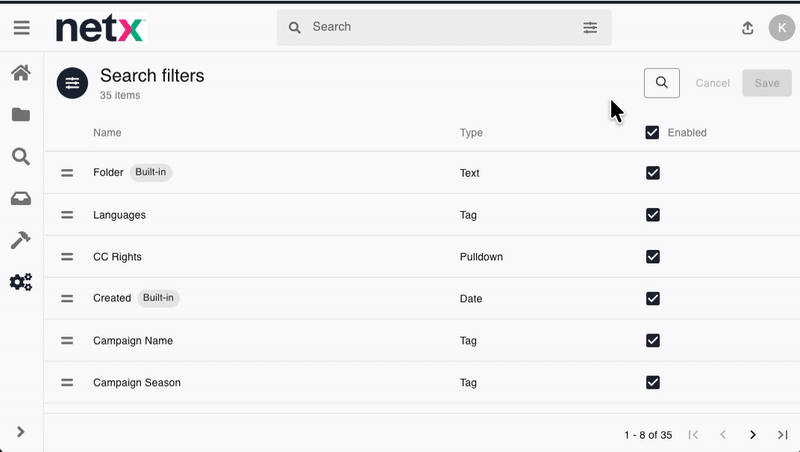Click the upload icon in header
The width and height of the screenshot is (800, 452).
point(748,28)
